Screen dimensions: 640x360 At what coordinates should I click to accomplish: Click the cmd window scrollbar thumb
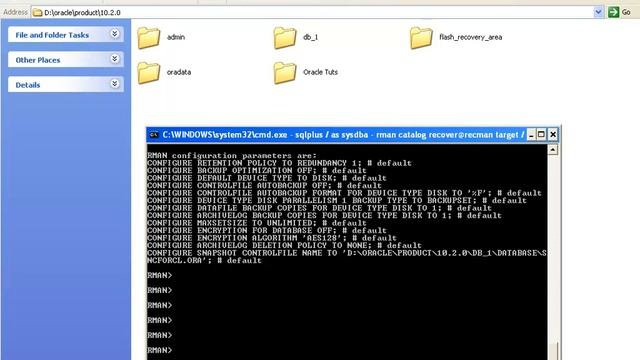[x=553, y=351]
